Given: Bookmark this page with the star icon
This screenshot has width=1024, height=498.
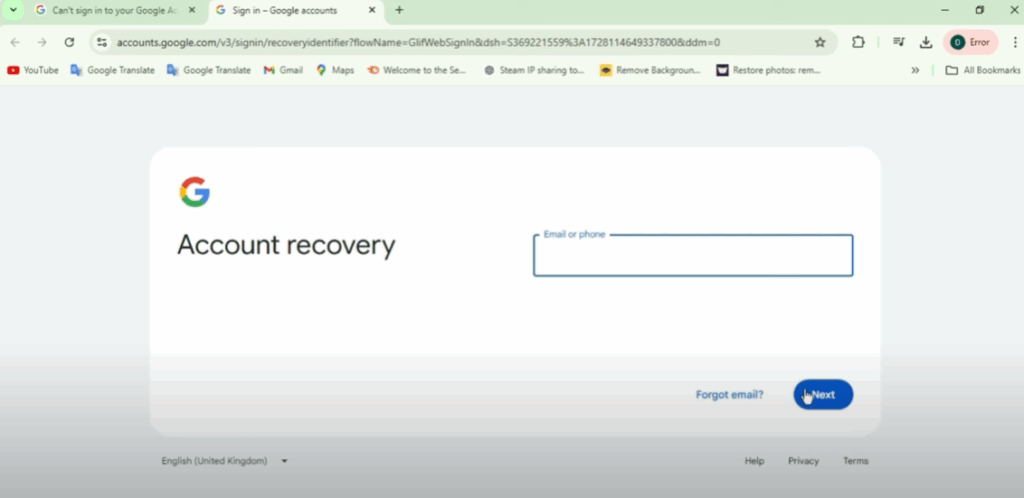Looking at the screenshot, I should pos(820,42).
